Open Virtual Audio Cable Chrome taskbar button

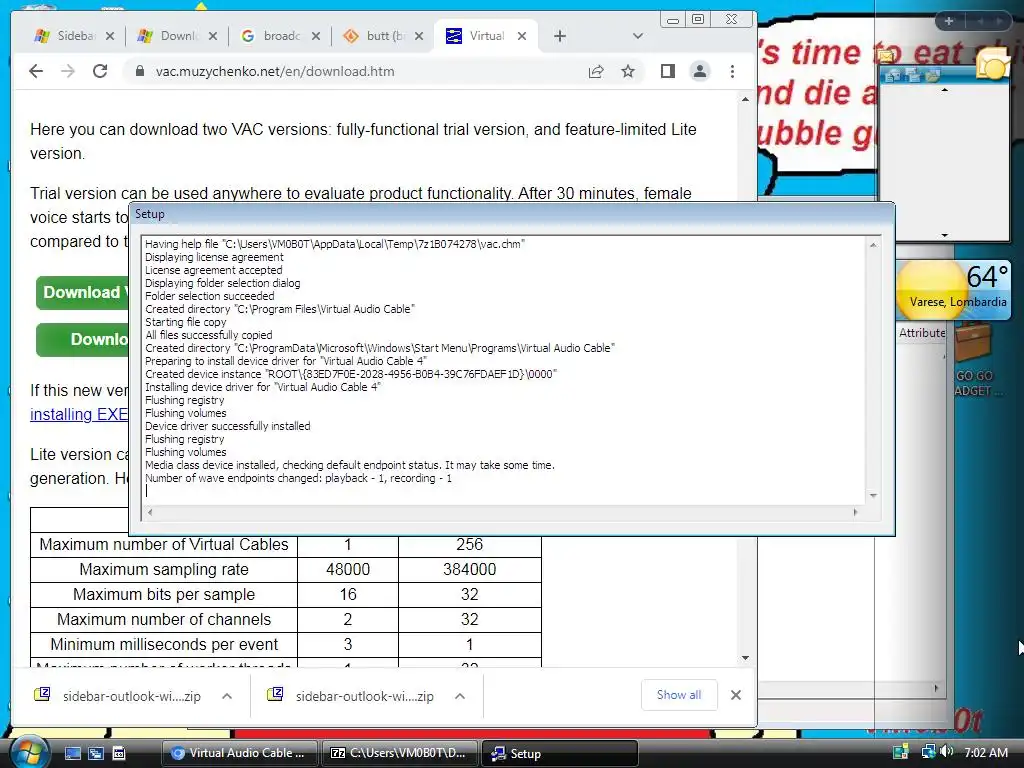tap(239, 753)
